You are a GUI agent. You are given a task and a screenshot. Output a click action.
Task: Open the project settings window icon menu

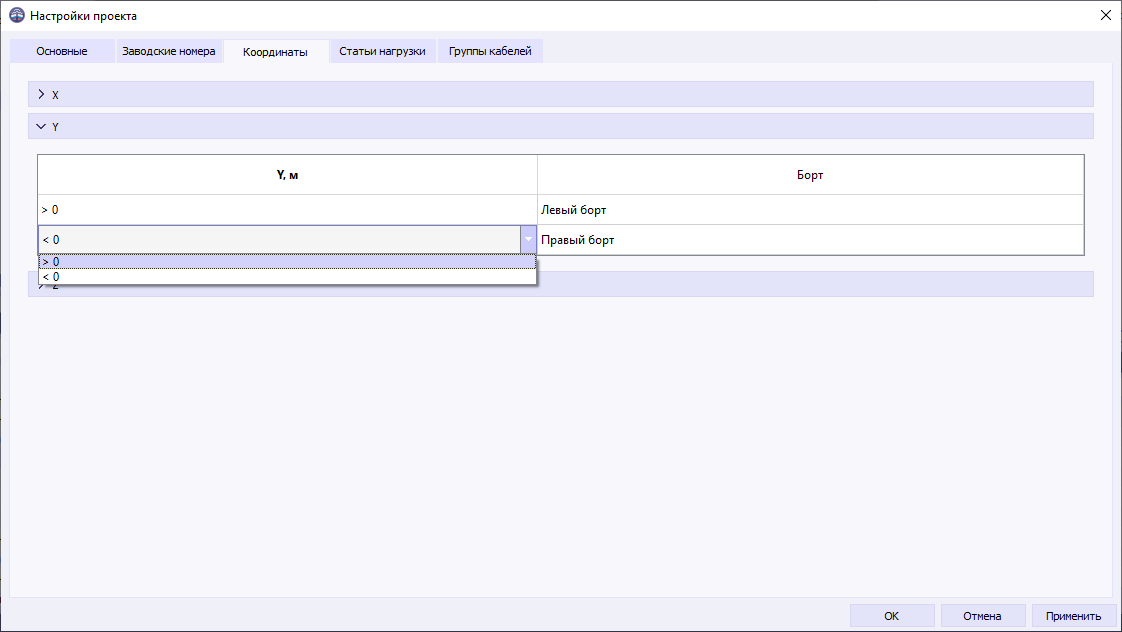pos(18,16)
